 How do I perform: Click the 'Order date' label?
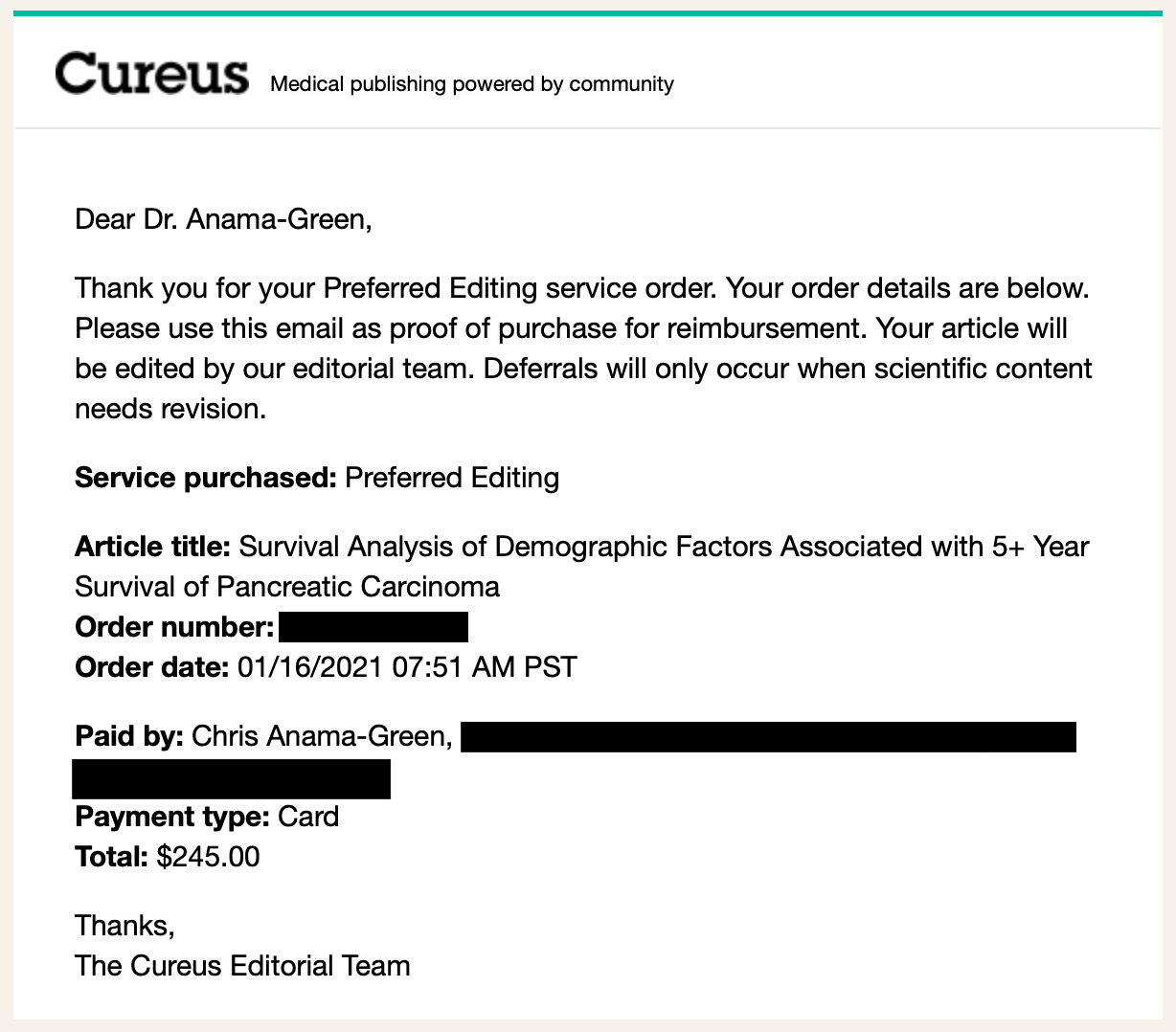152,666
